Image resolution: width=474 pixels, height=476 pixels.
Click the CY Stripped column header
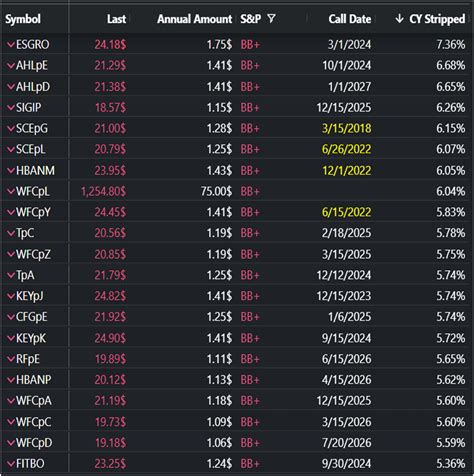(437, 19)
